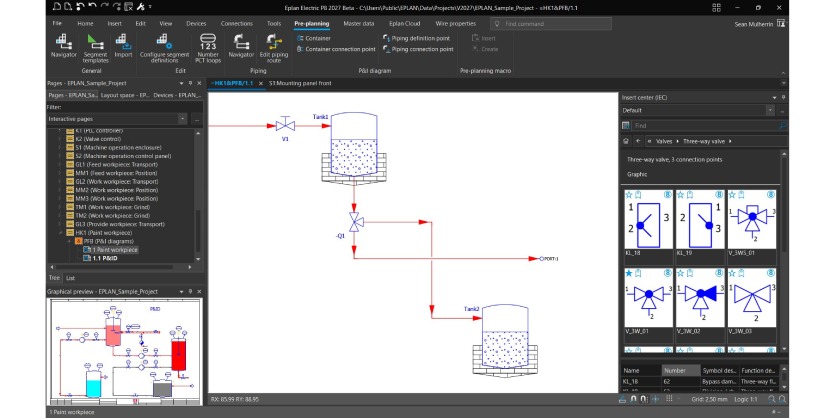Viewport: 836px width, 418px height.
Task: Open the Devices ribbon tab
Action: [x=196, y=23]
